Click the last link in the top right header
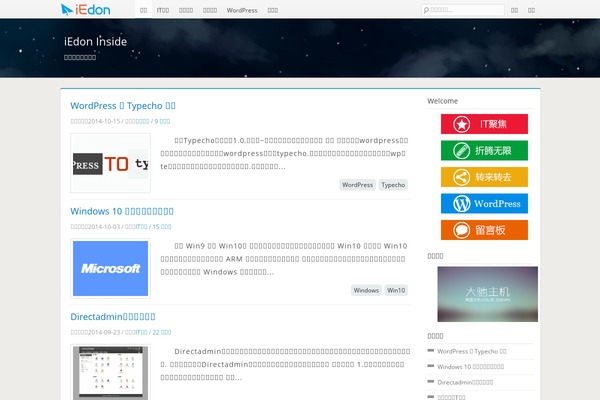600x400 pixels. tap(532, 10)
